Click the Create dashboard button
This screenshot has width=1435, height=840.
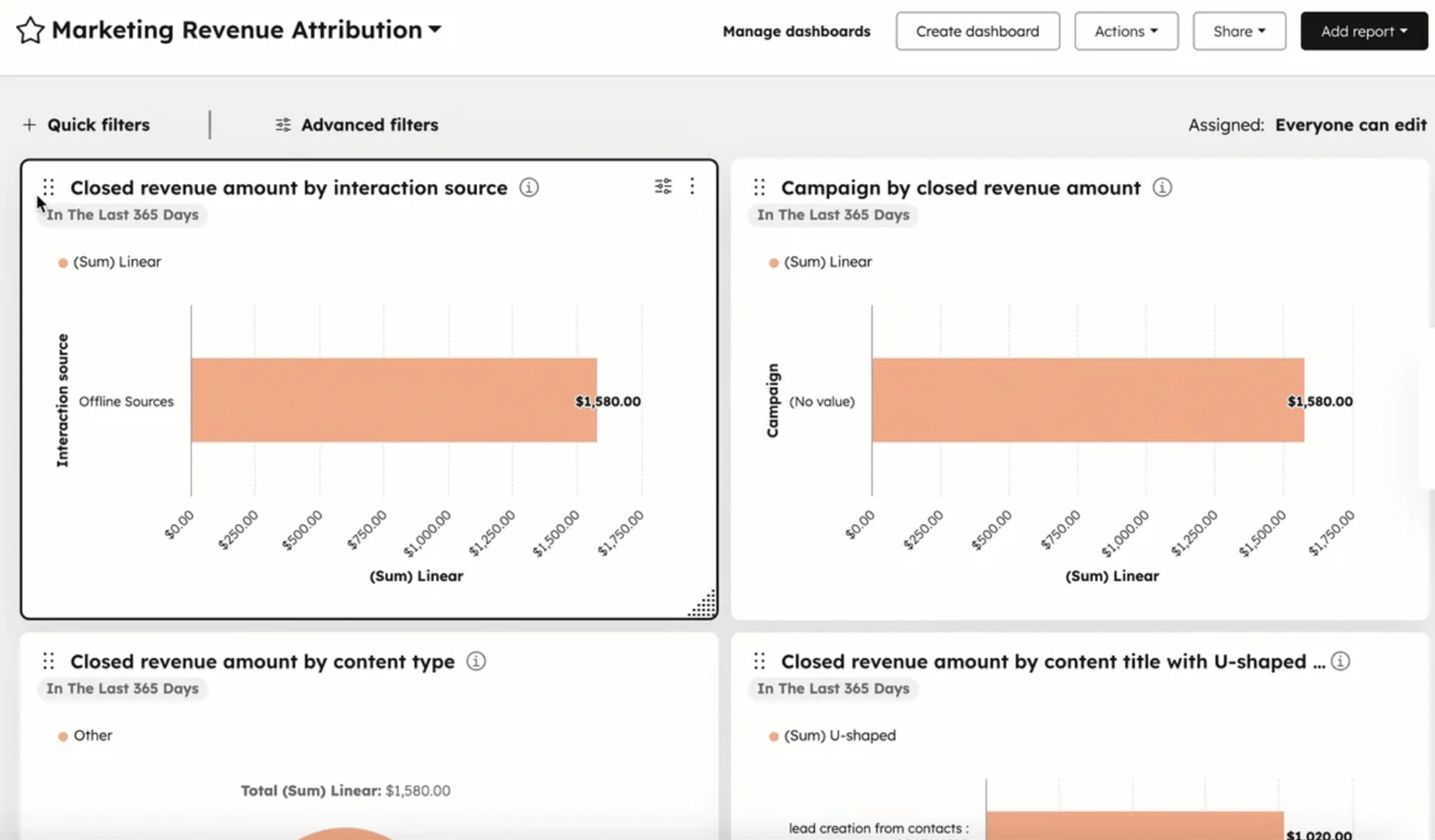tap(977, 31)
